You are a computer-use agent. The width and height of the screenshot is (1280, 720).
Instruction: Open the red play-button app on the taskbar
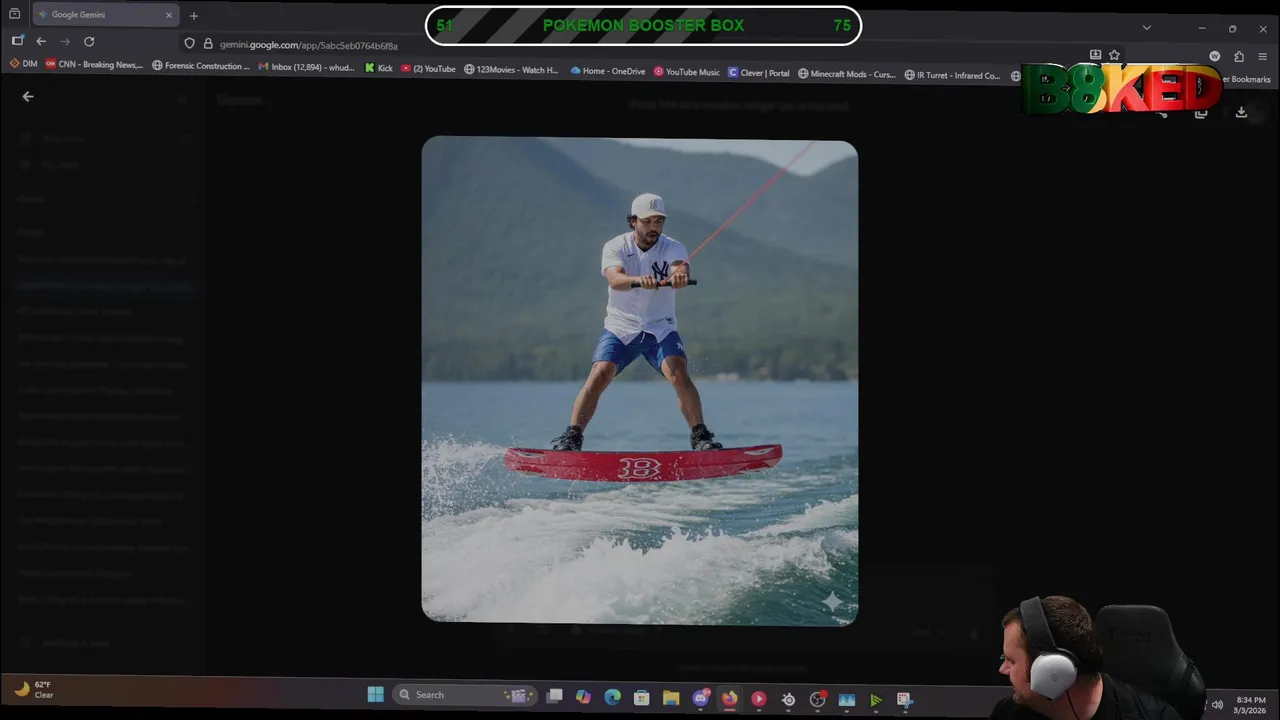click(759, 699)
